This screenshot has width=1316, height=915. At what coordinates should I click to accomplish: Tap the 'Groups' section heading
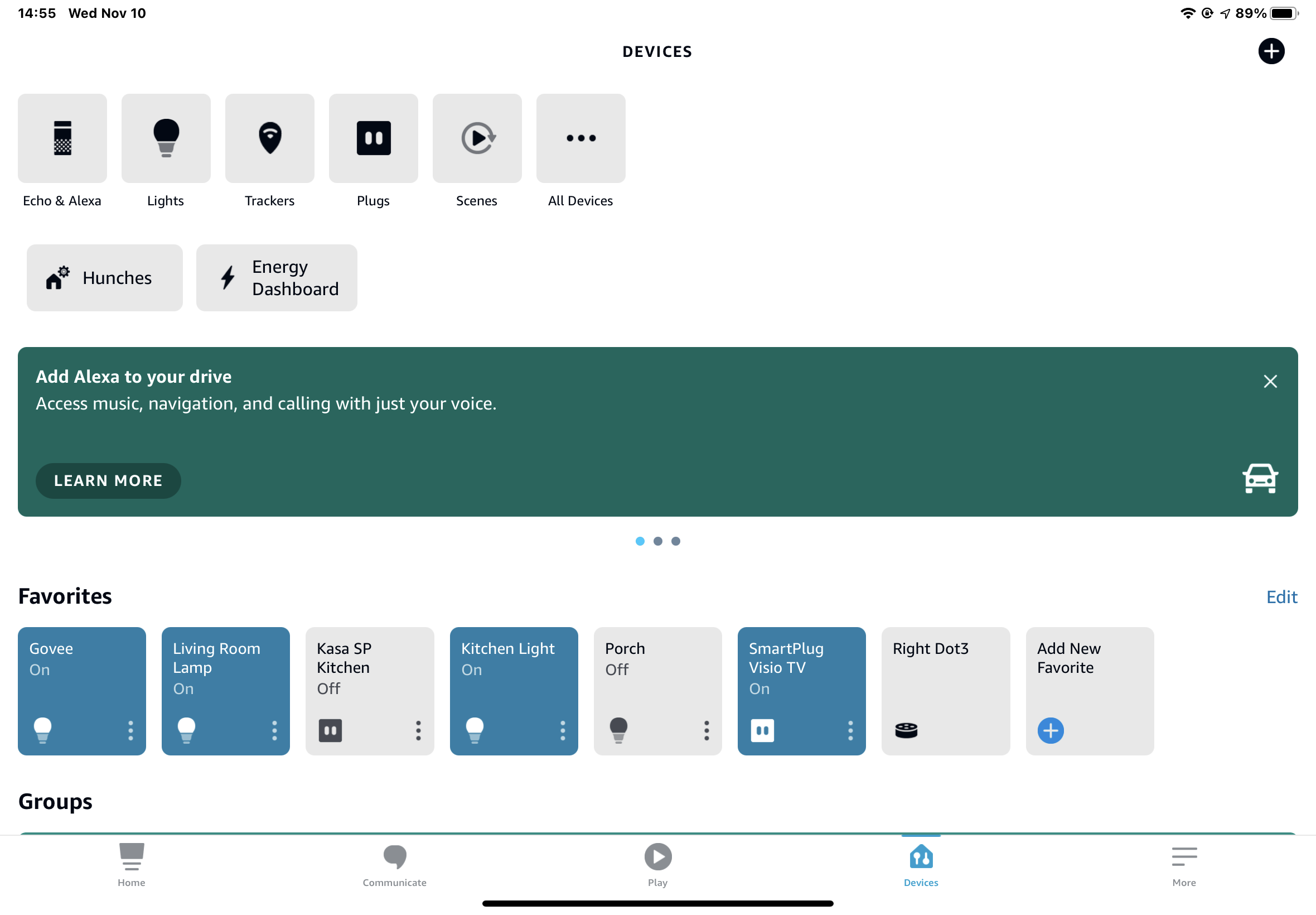click(56, 802)
